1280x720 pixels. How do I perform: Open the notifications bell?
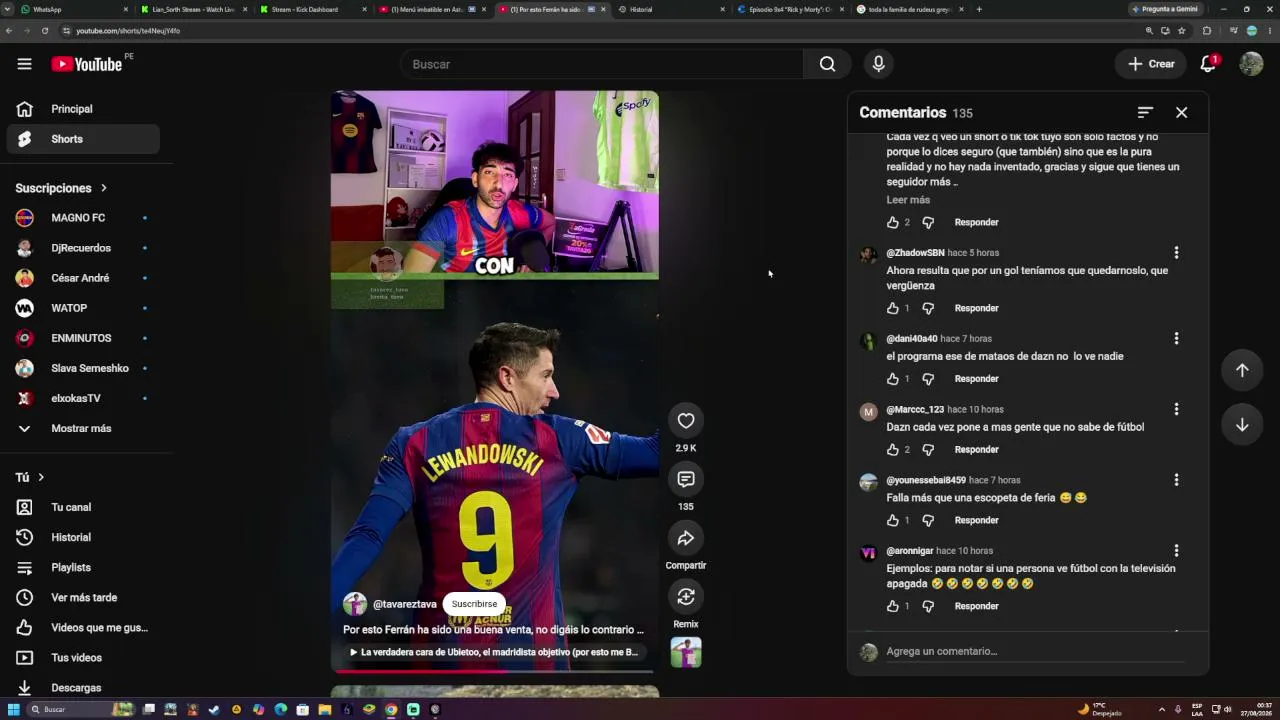click(x=1208, y=64)
